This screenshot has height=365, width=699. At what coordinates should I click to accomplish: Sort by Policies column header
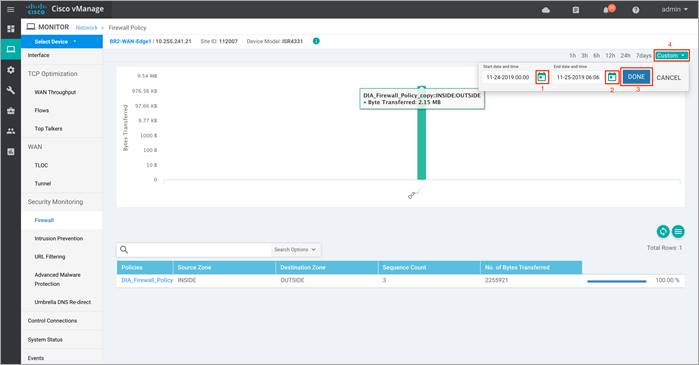(x=145, y=267)
